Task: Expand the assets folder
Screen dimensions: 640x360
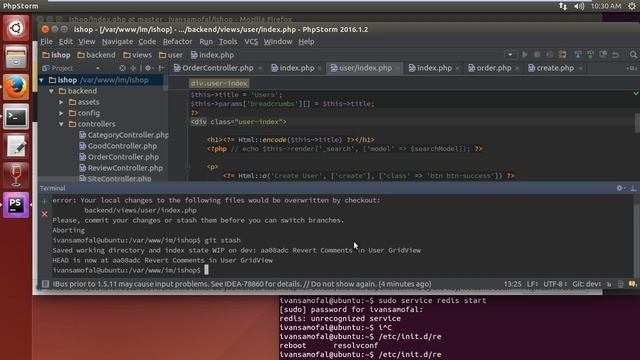Action: tap(61, 102)
